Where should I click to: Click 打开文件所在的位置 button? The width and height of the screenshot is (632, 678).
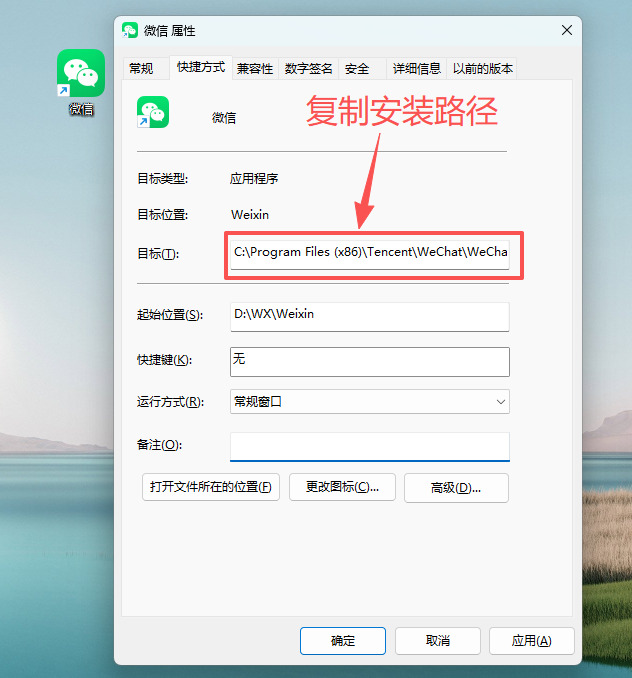coord(211,487)
